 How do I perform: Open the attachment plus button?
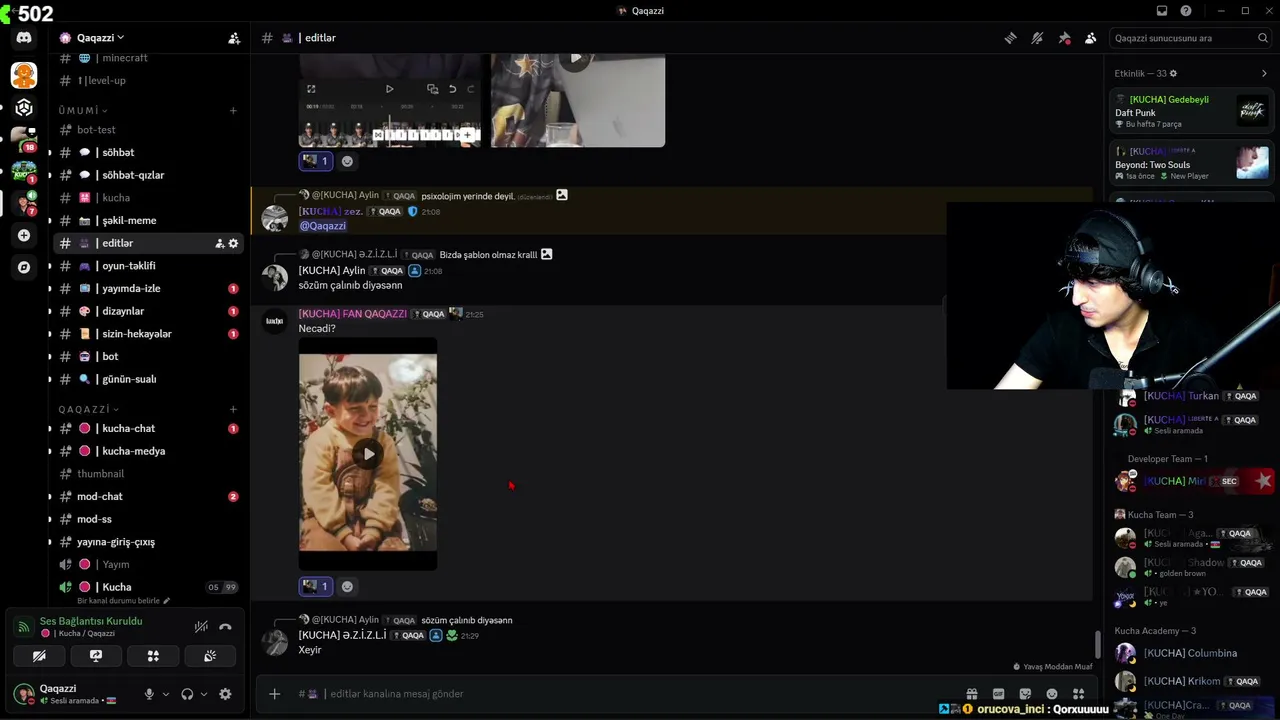274,694
